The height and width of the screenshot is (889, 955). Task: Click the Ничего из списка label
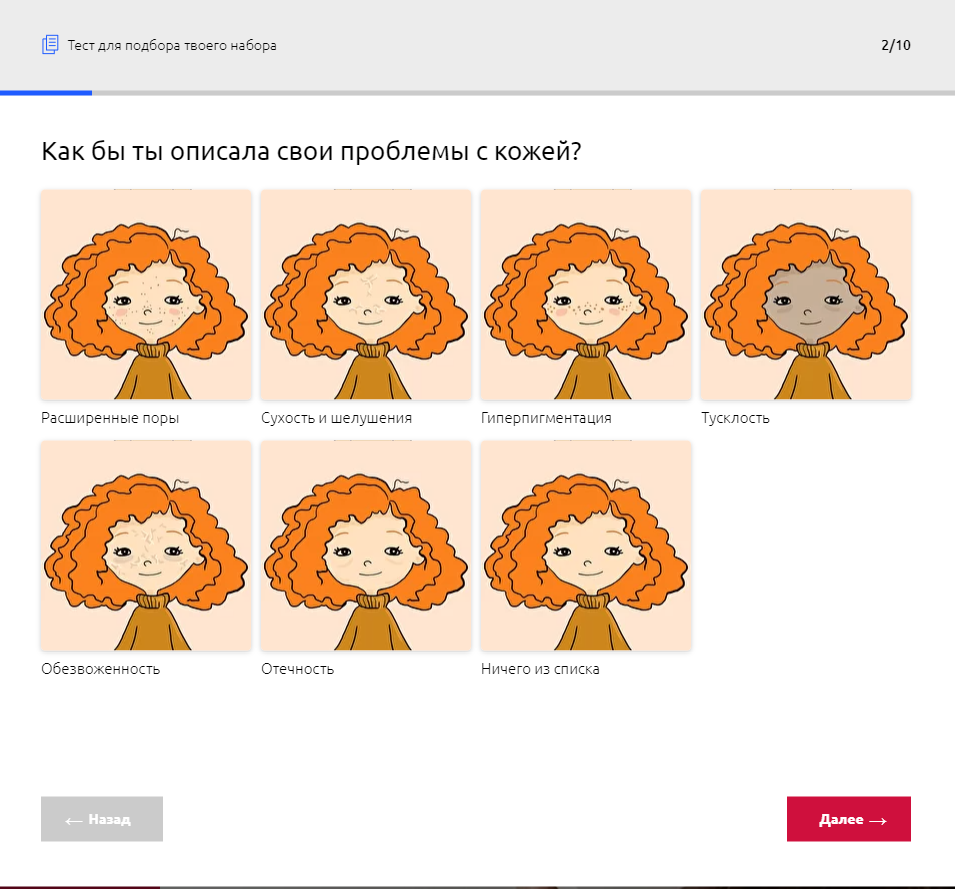[540, 669]
